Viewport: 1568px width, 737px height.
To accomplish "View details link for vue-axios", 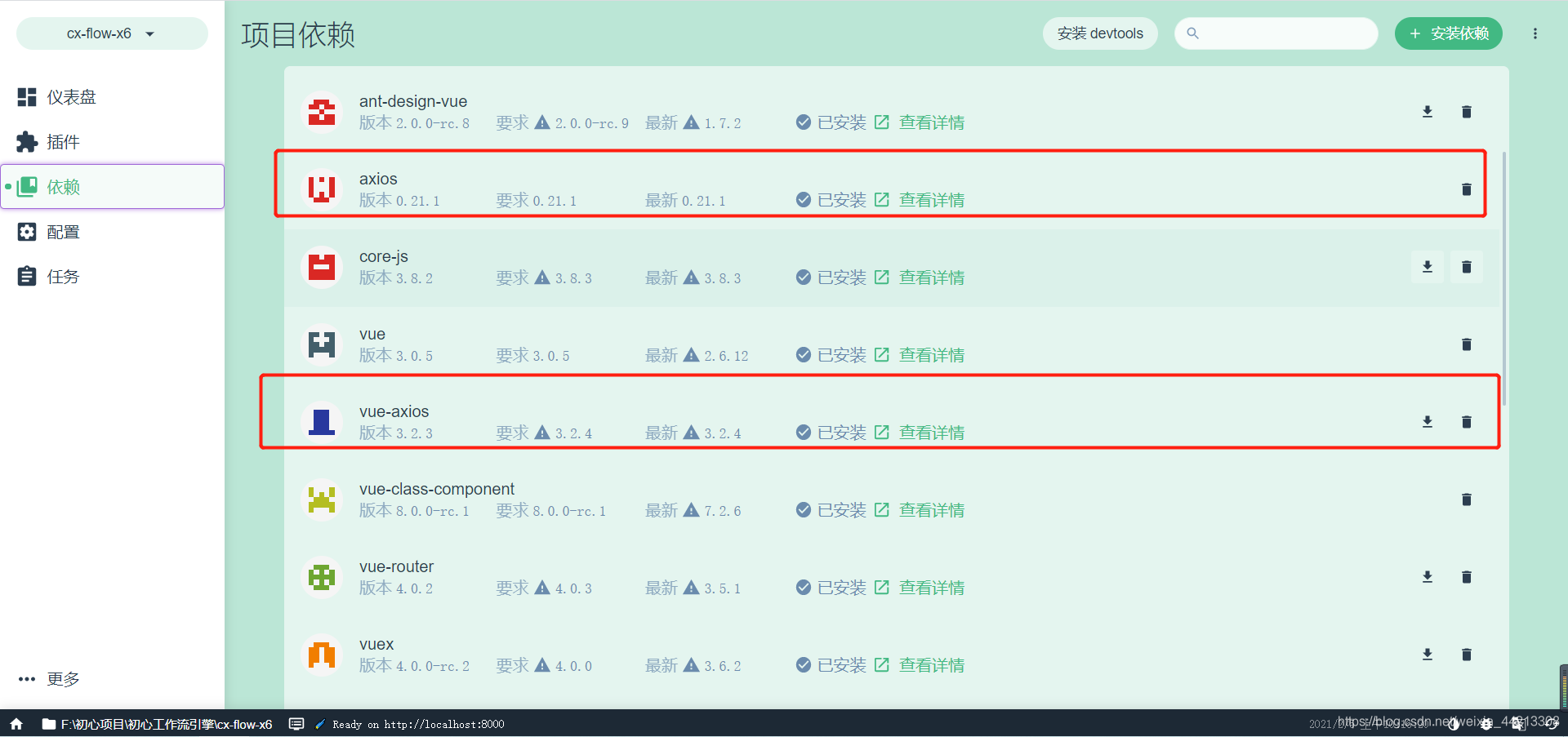I will point(920,433).
